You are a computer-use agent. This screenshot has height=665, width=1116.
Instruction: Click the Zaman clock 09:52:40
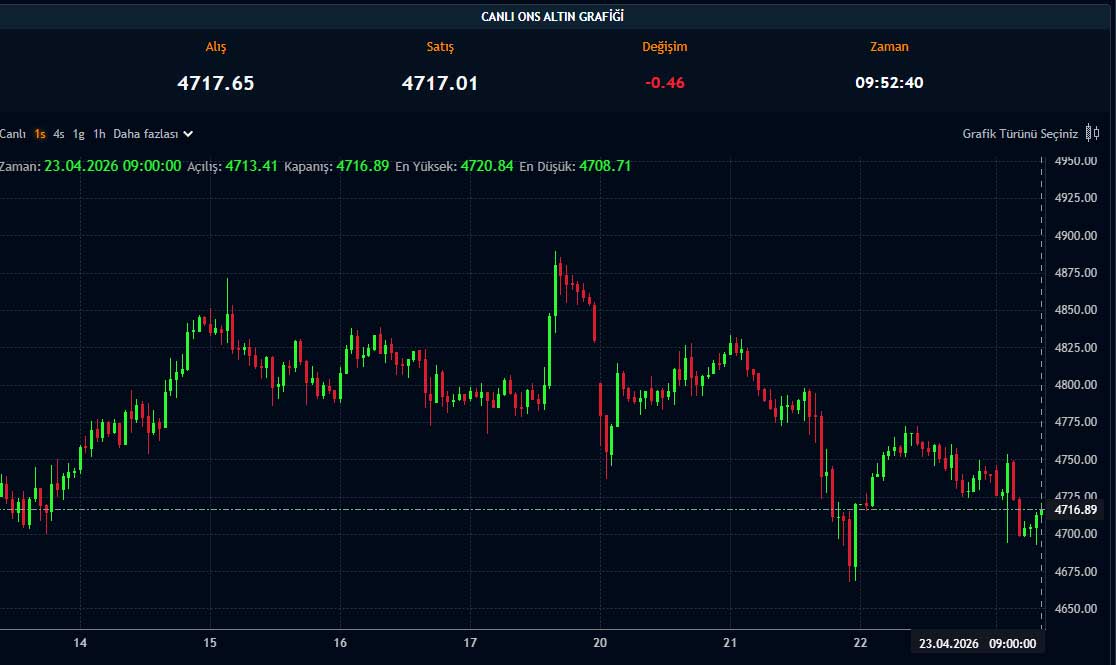coord(889,83)
